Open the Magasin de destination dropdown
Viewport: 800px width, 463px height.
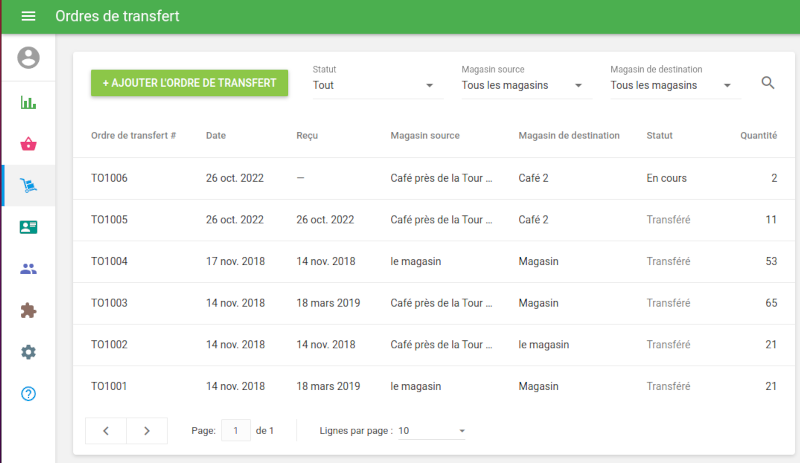pyautogui.click(x=674, y=86)
